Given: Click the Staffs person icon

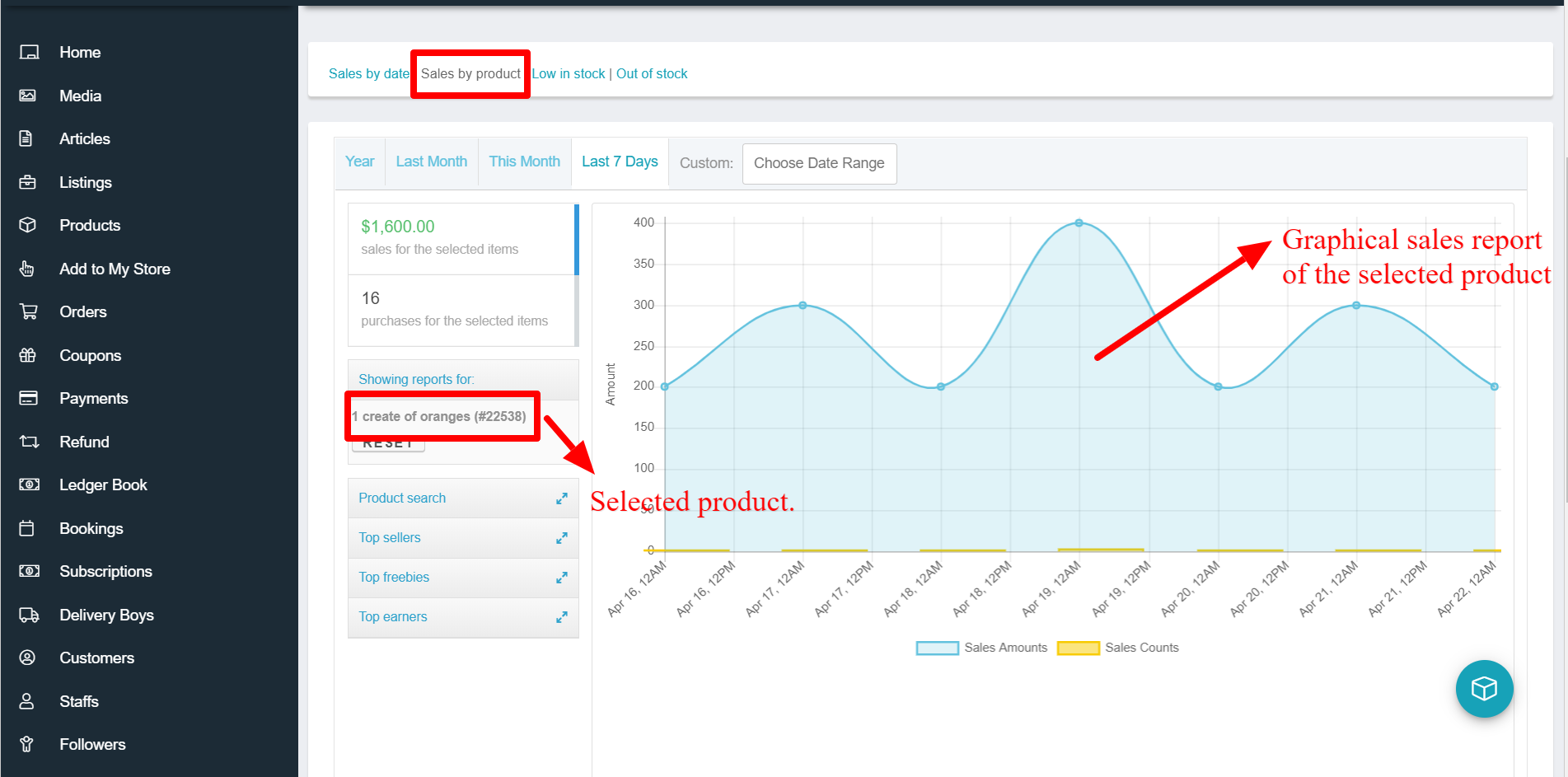Looking at the screenshot, I should coord(26,701).
